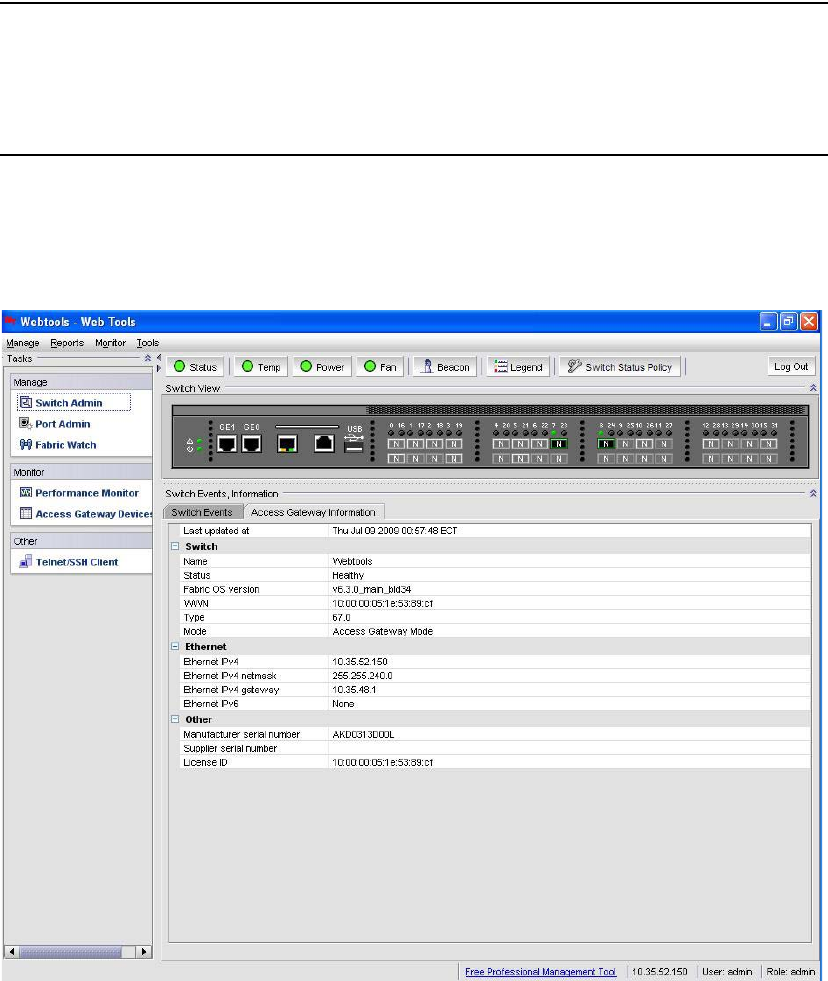Click the Status indicator button
828x981 pixels.
coord(195,367)
